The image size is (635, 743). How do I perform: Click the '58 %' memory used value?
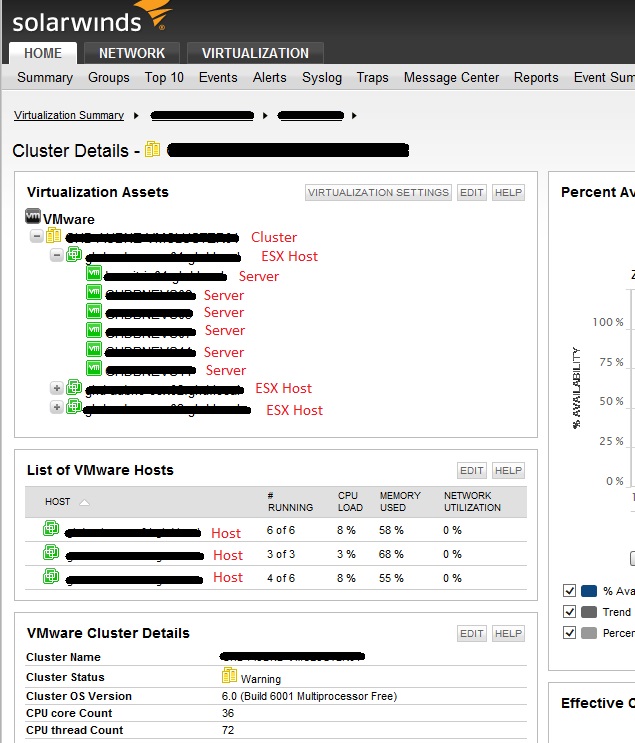(391, 530)
